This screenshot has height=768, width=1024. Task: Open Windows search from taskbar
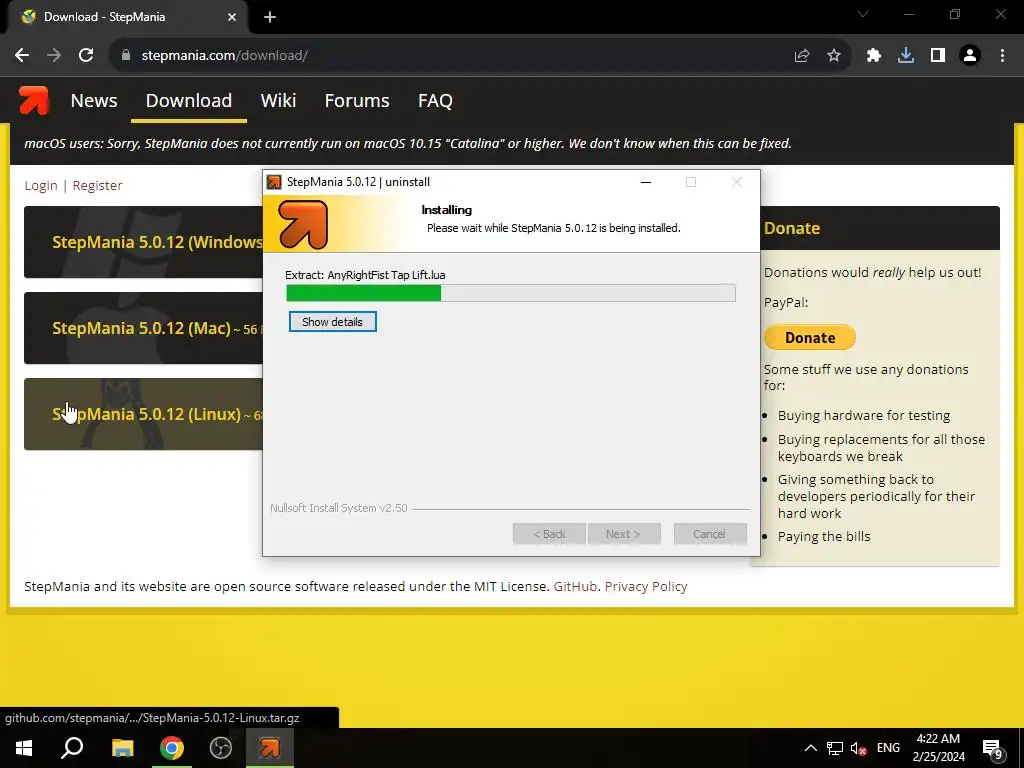click(72, 748)
